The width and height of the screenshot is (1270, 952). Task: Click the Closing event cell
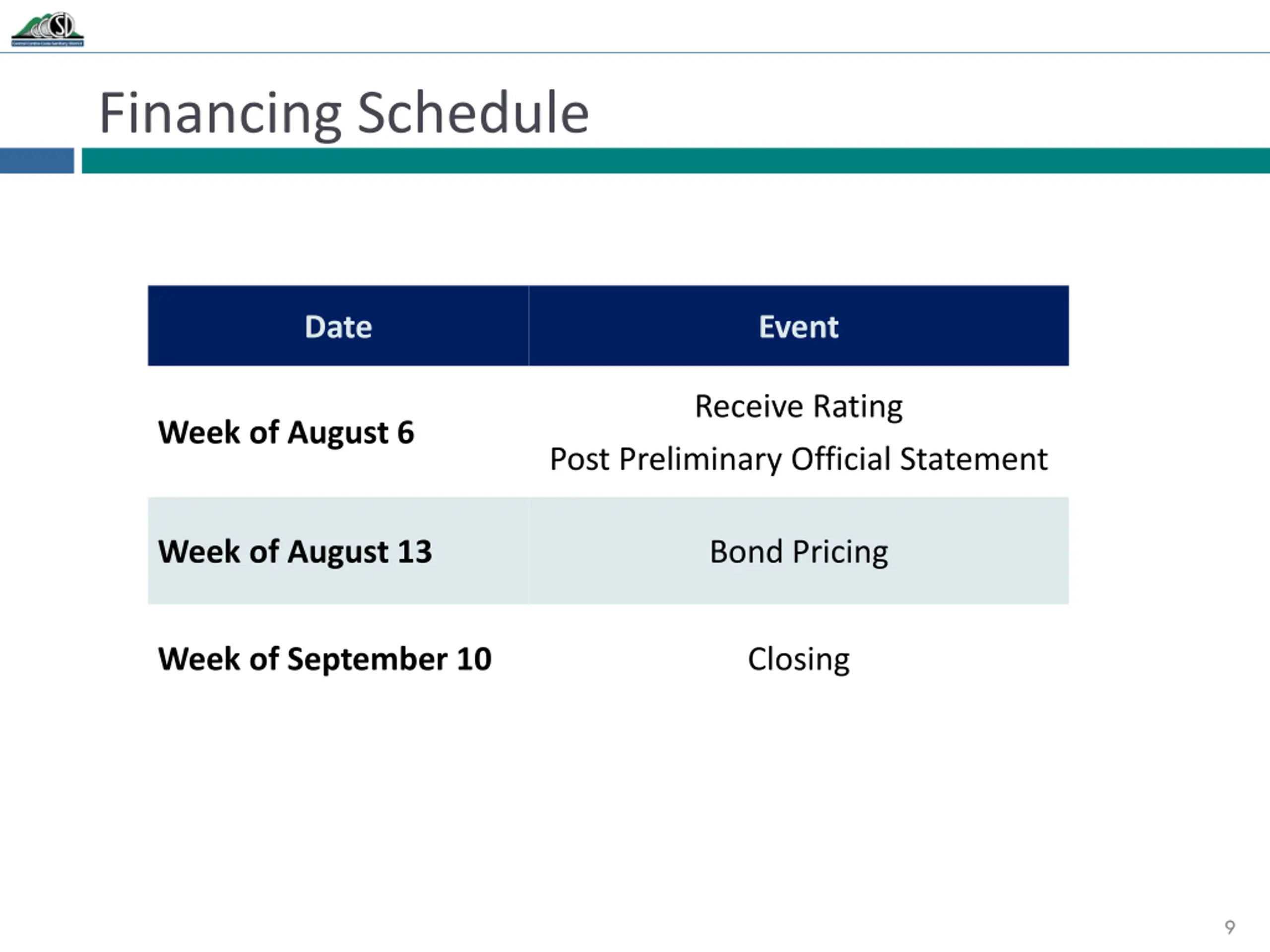coord(799,658)
